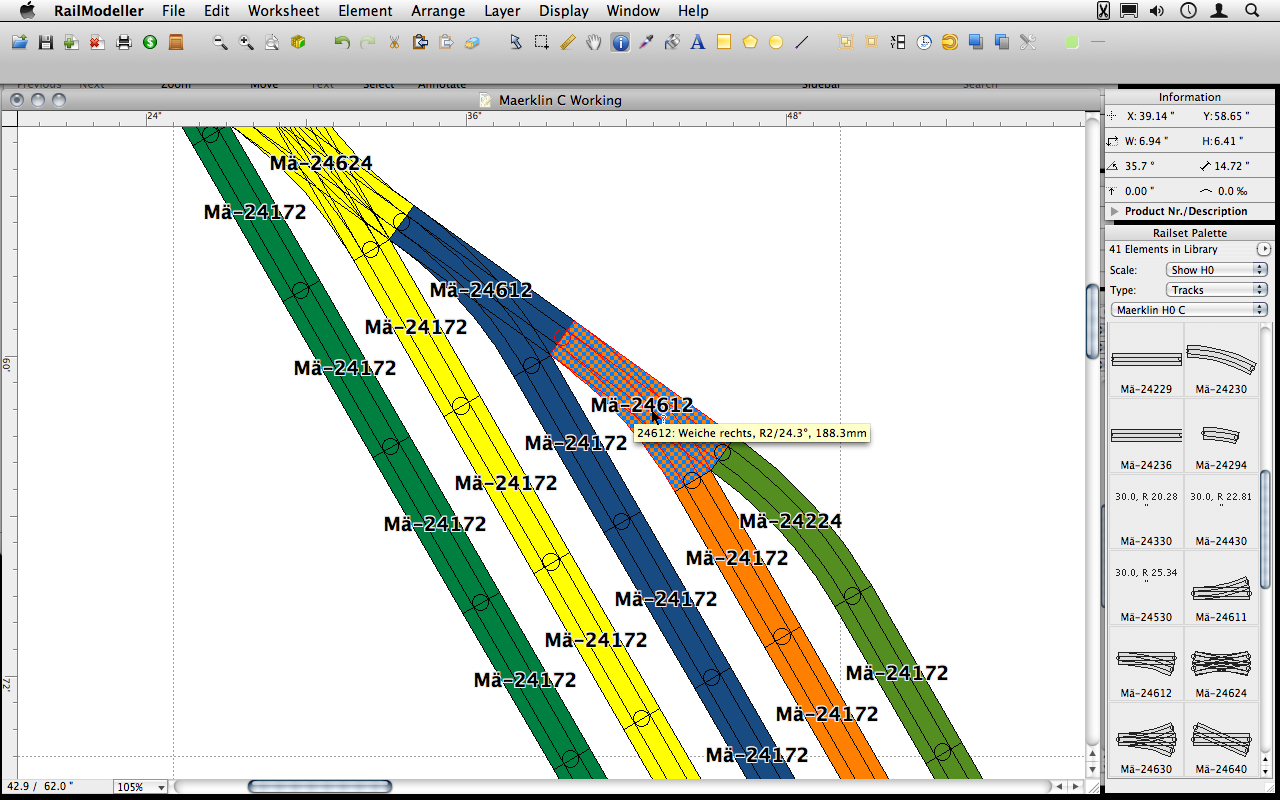Click the Undo arrow icon
The width and height of the screenshot is (1280, 800).
pos(342,42)
